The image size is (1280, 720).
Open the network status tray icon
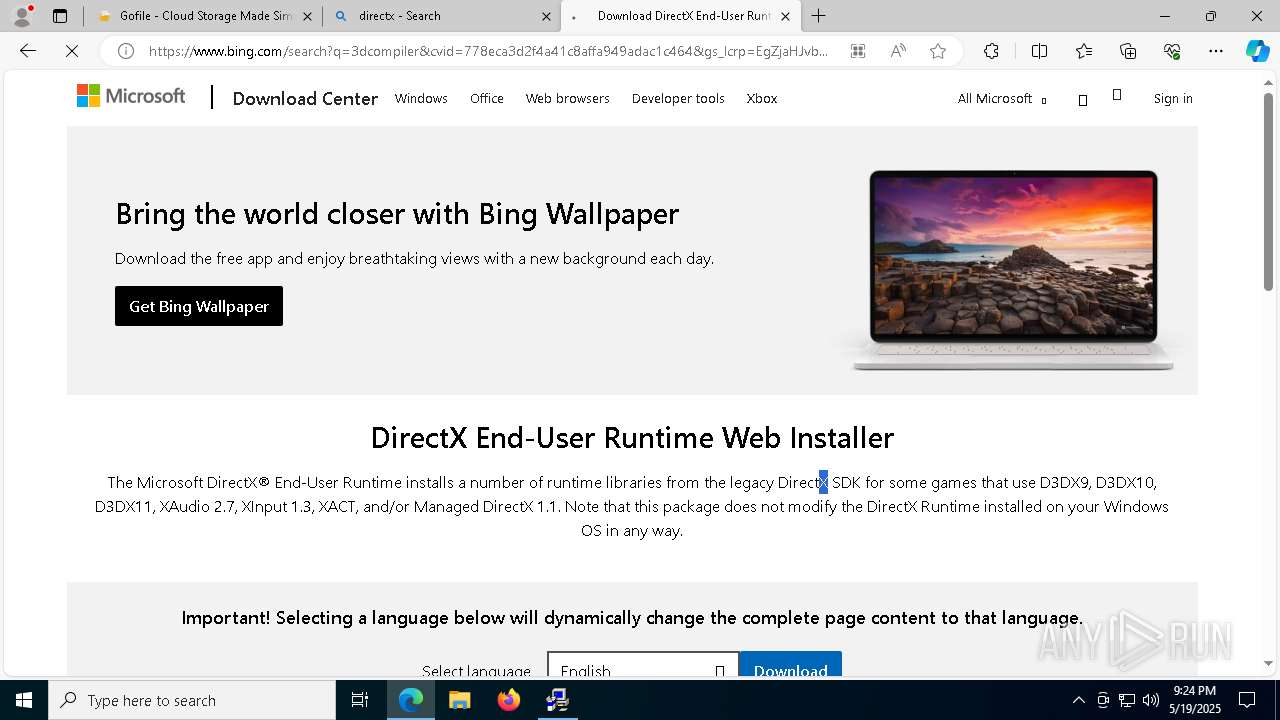(1127, 700)
